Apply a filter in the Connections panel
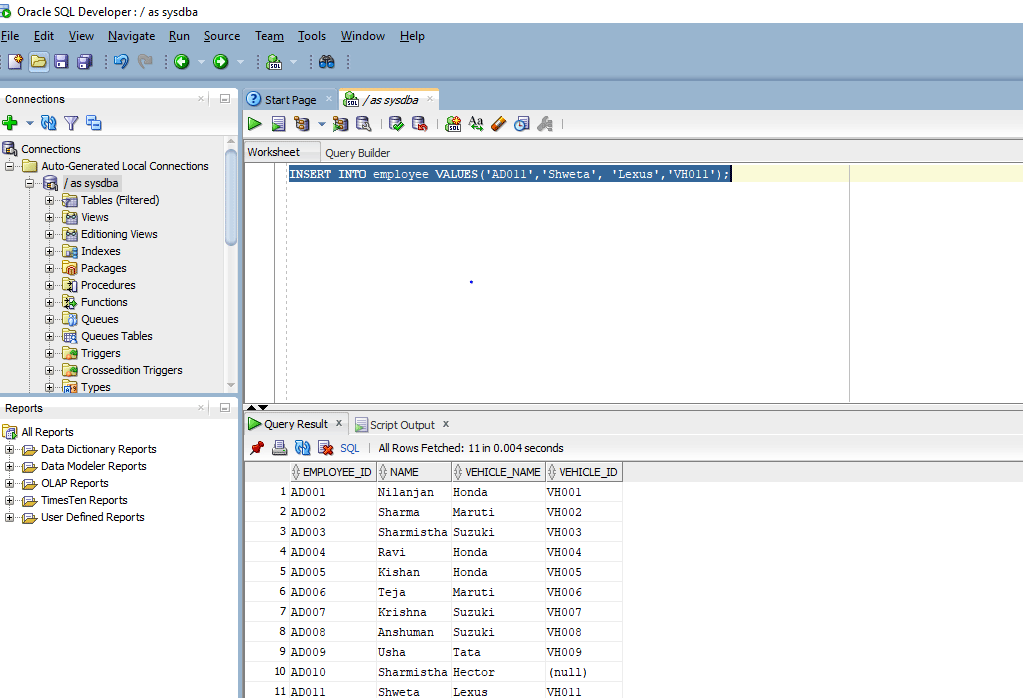 point(71,123)
